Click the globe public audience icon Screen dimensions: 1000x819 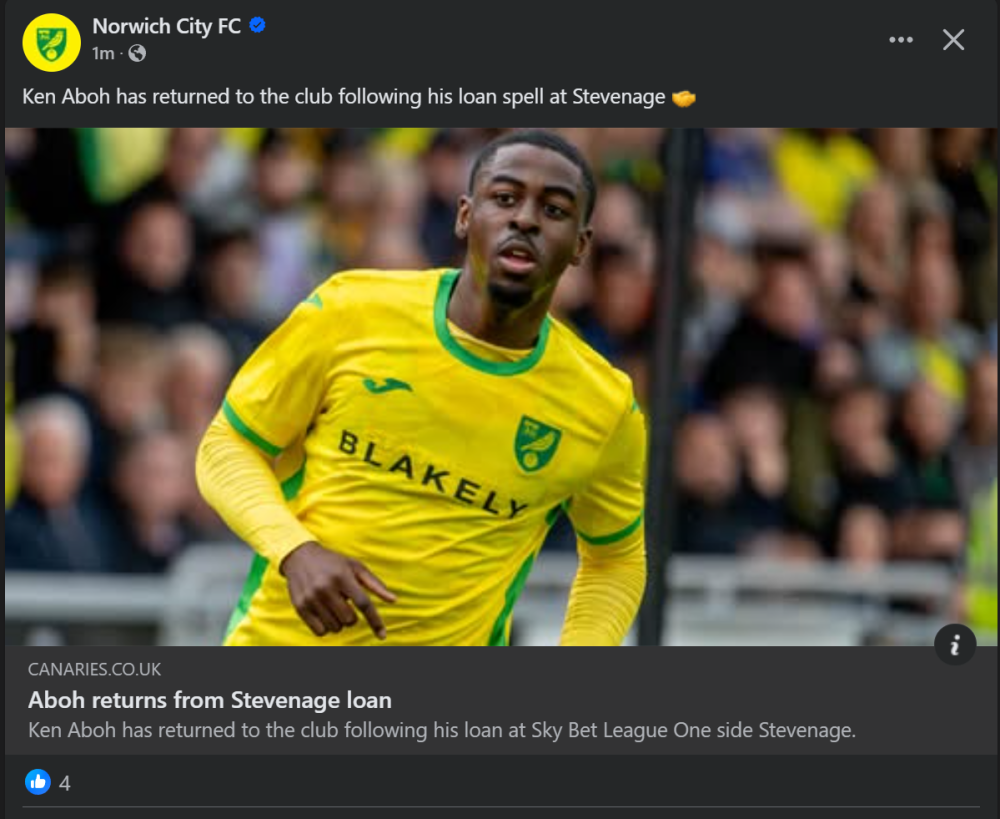pos(137,54)
